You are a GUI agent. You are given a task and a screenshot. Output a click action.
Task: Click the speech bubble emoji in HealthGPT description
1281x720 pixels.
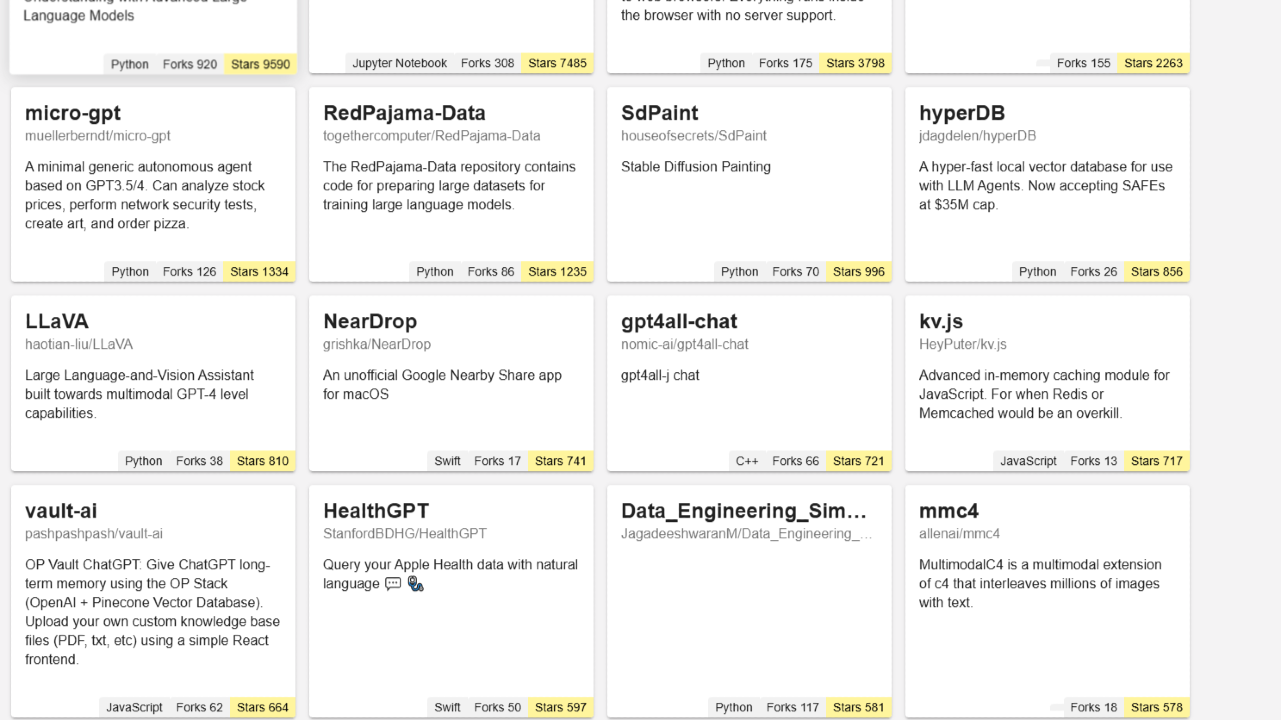coord(393,584)
